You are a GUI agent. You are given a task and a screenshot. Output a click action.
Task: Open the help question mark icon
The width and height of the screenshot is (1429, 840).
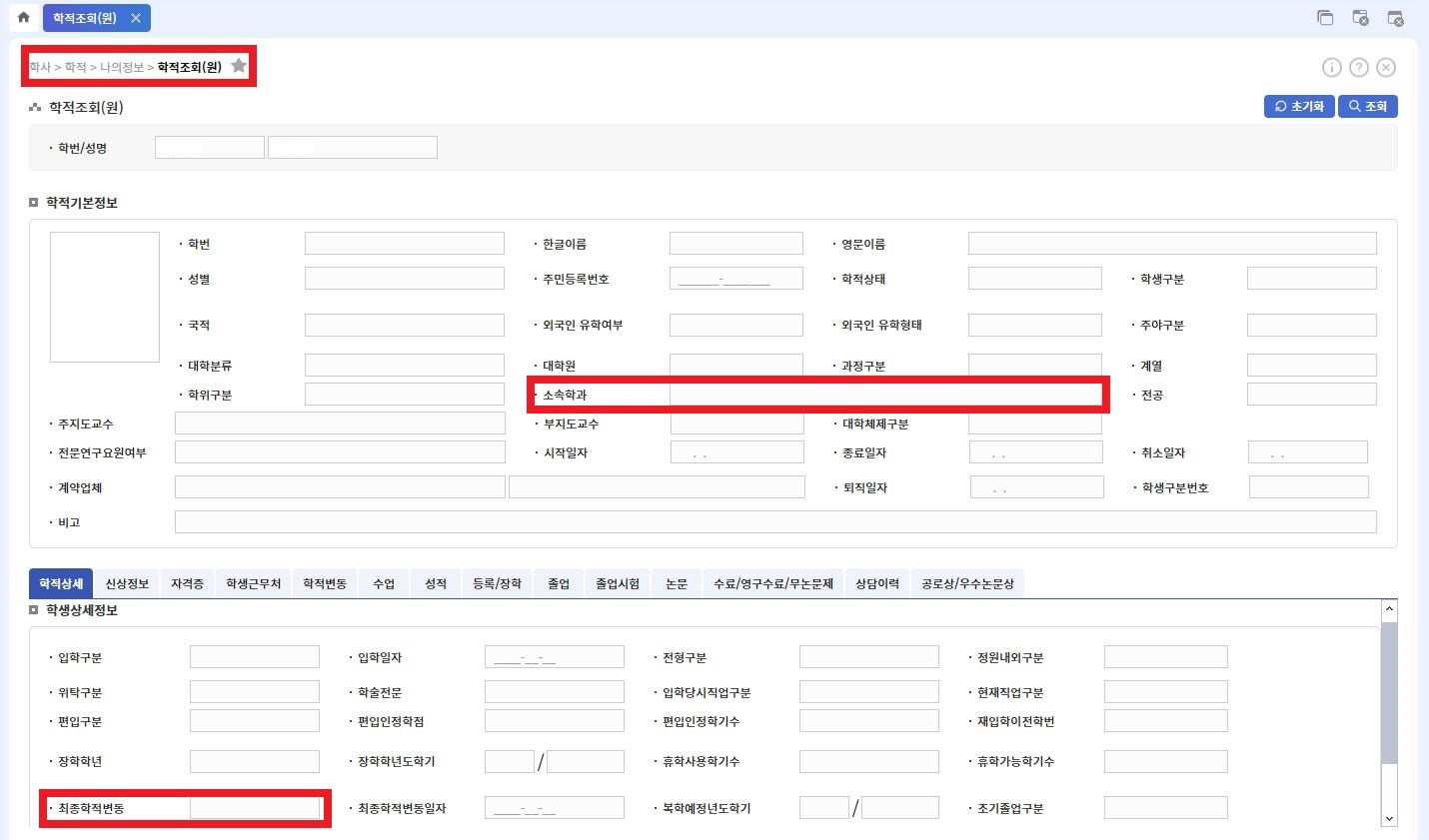tap(1358, 67)
